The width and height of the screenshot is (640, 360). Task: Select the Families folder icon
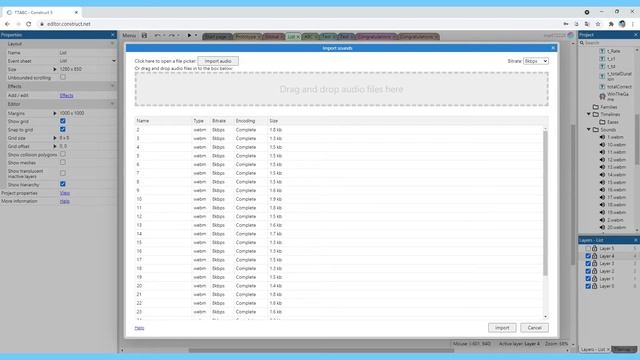(596, 107)
